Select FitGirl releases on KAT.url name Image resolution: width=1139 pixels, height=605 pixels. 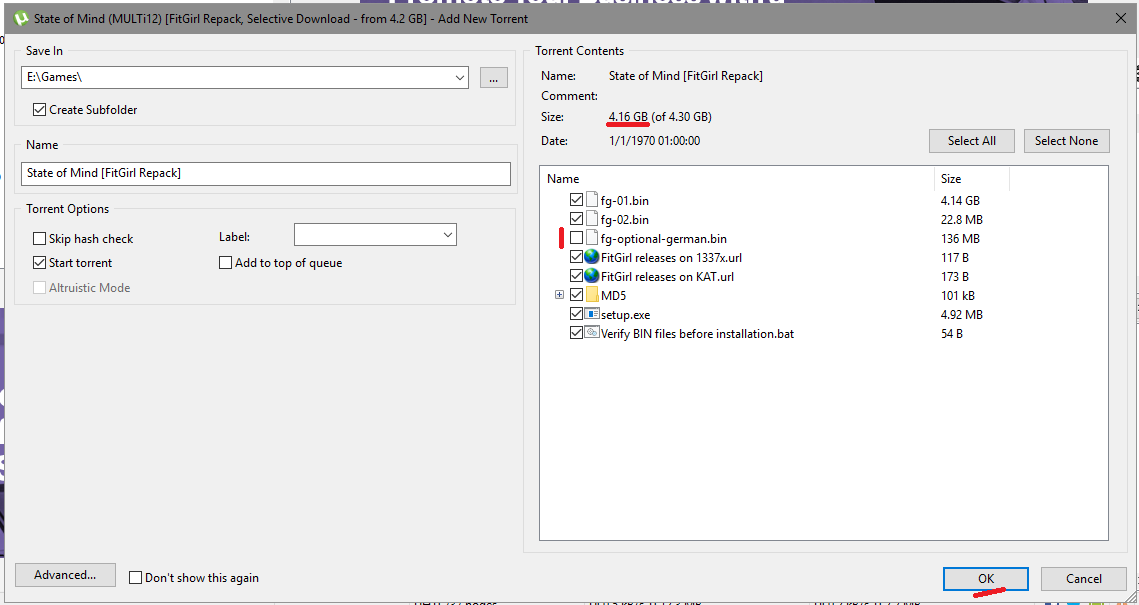pyautogui.click(x=667, y=276)
